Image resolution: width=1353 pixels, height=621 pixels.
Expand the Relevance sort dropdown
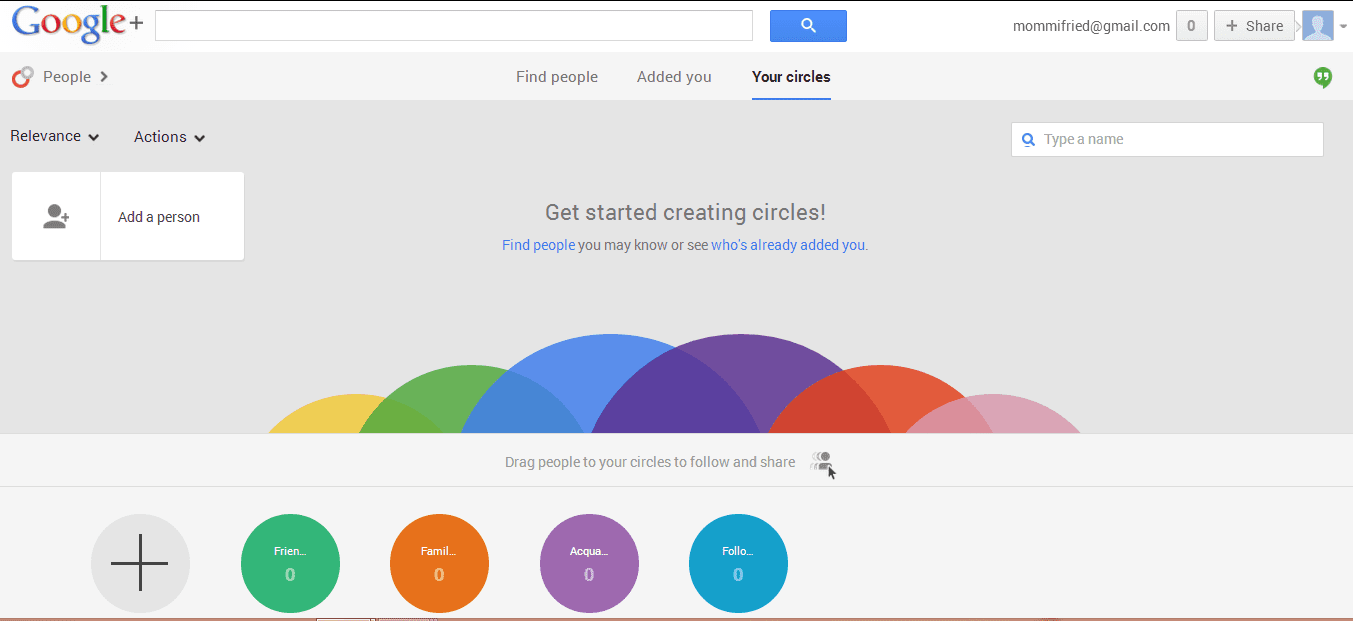[55, 137]
